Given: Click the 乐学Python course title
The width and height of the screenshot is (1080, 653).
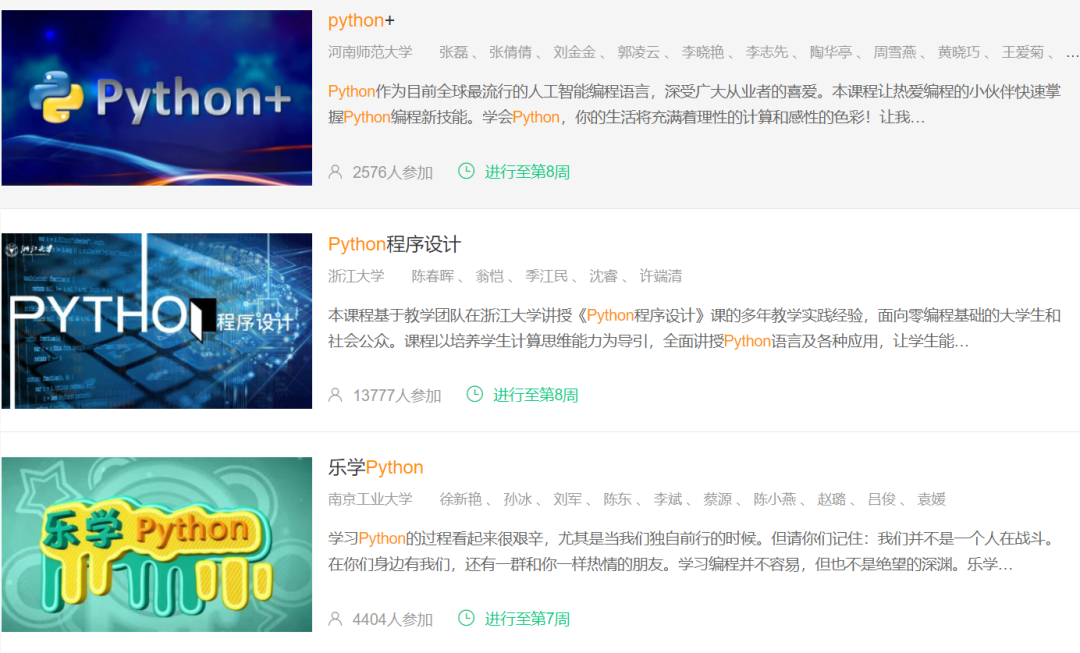Looking at the screenshot, I should click(375, 468).
